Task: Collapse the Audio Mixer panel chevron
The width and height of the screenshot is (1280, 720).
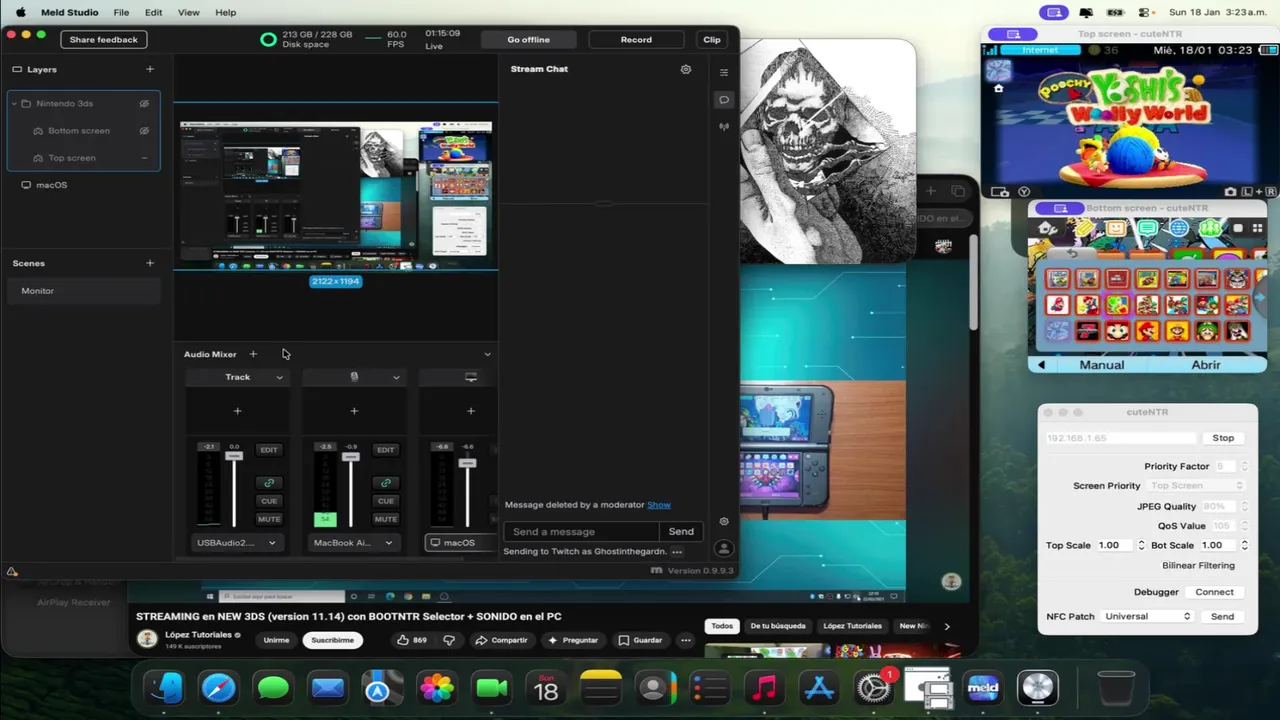Action: (x=487, y=354)
